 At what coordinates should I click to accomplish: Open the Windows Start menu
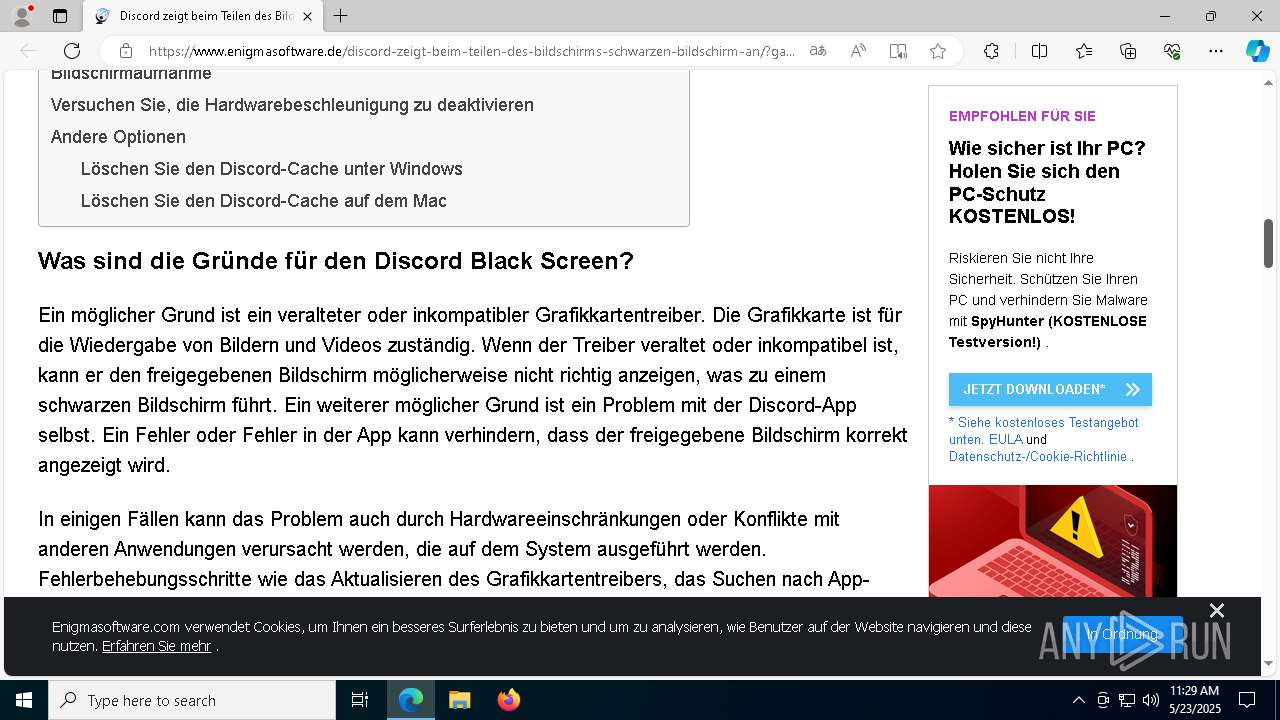(24, 700)
